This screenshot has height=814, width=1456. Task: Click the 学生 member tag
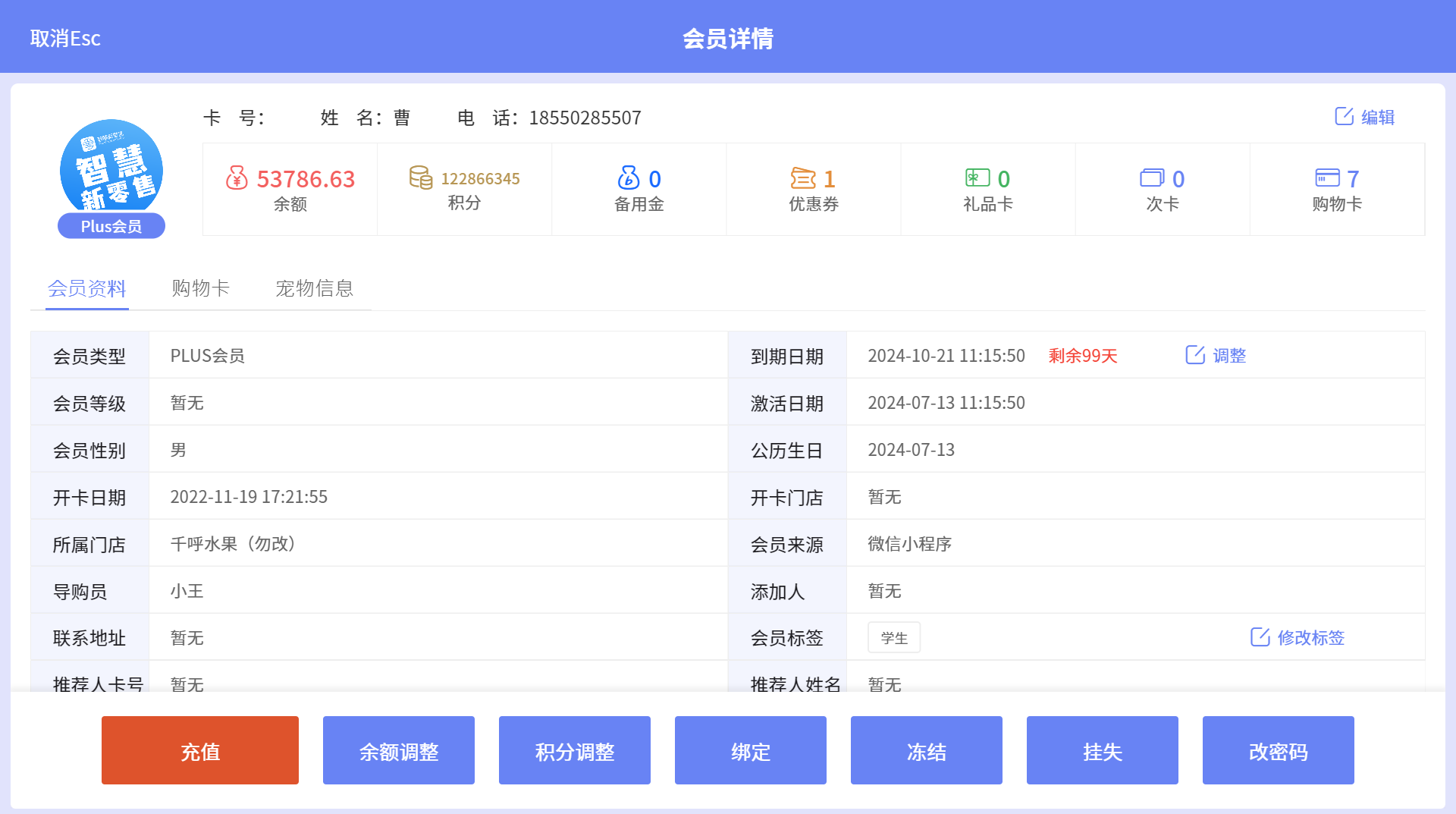[894, 637]
